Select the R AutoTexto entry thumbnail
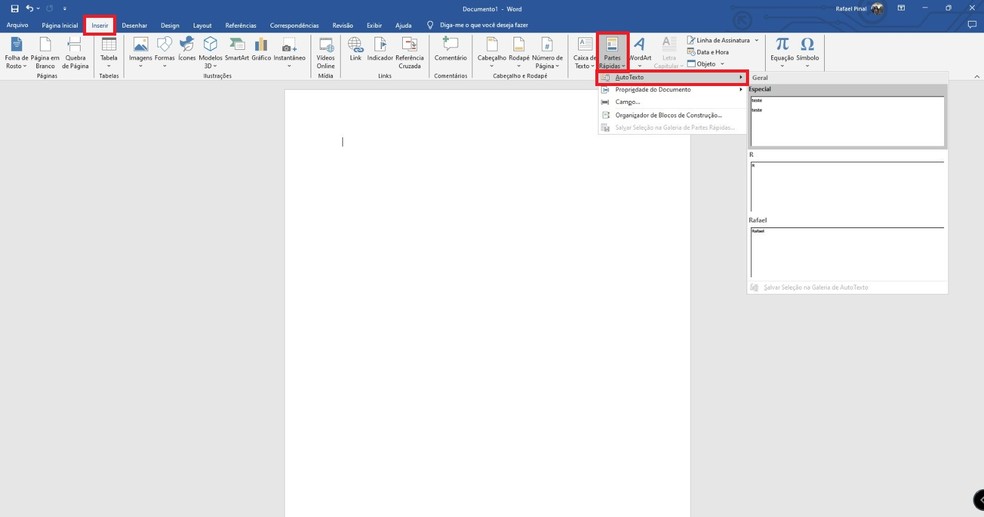 tap(847, 186)
